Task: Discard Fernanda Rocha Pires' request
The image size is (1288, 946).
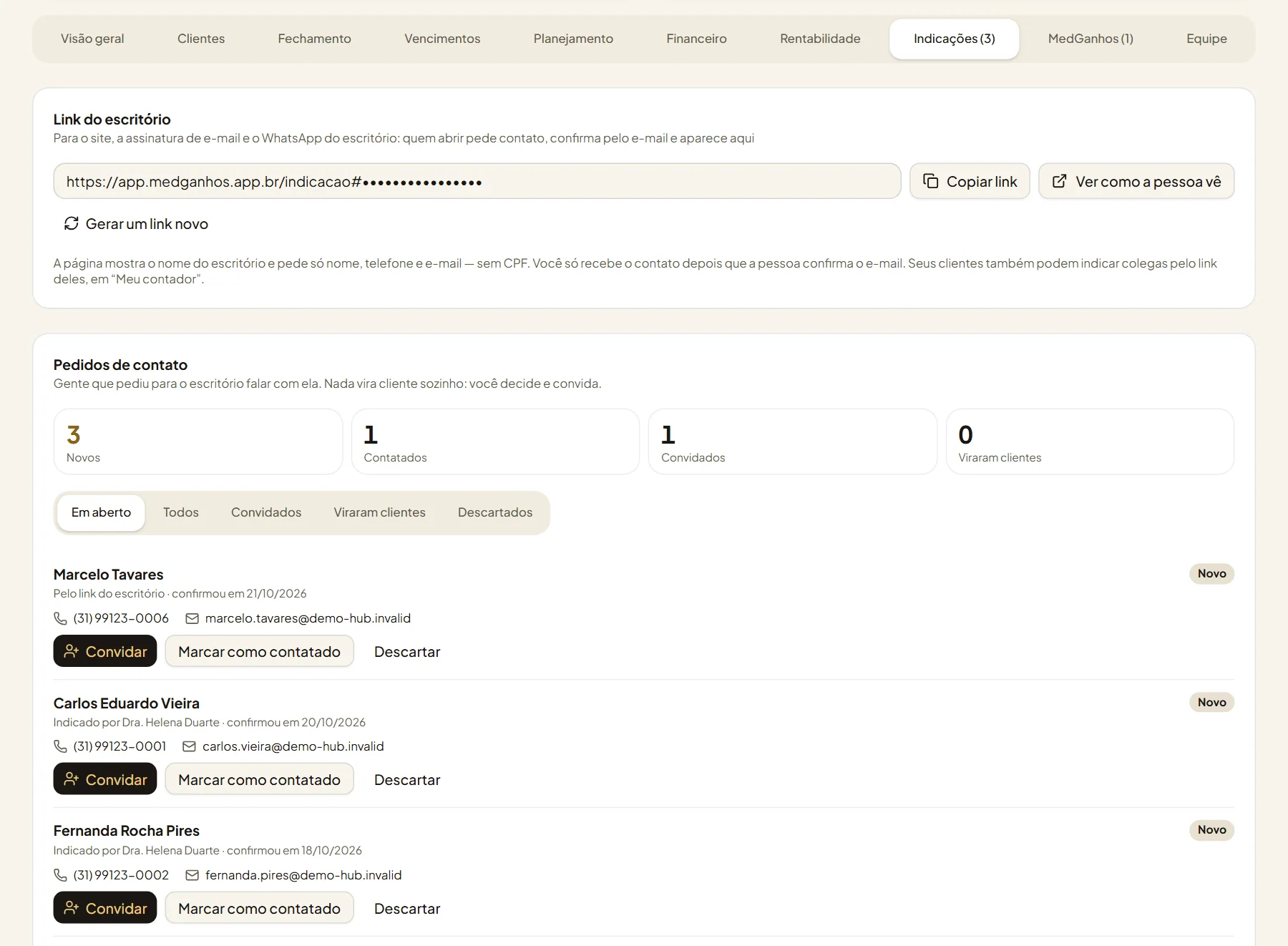Action: pos(407,908)
